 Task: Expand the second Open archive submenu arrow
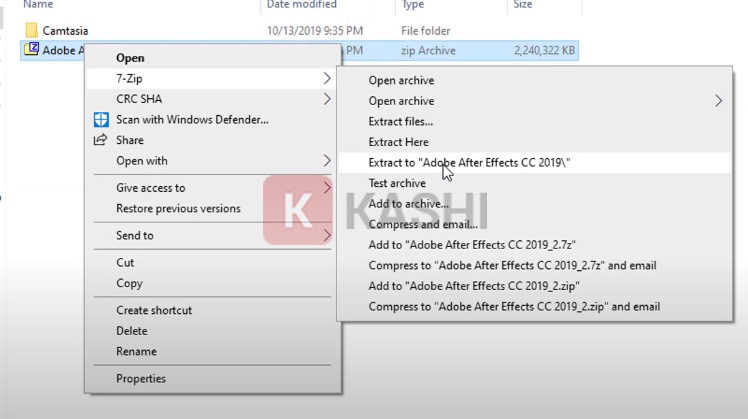718,101
